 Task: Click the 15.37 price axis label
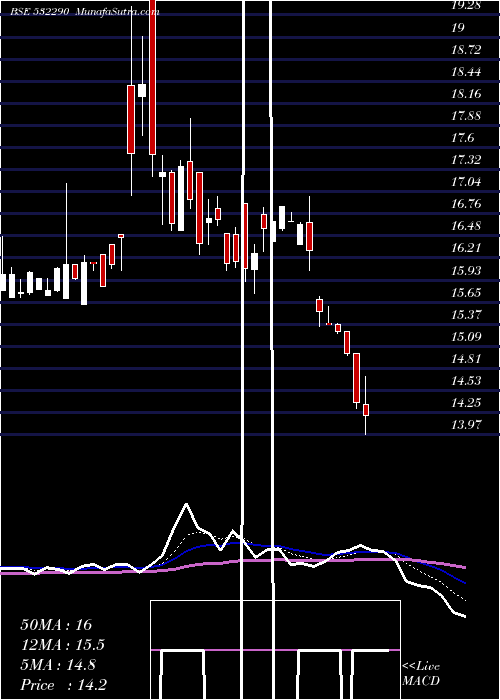[466, 314]
